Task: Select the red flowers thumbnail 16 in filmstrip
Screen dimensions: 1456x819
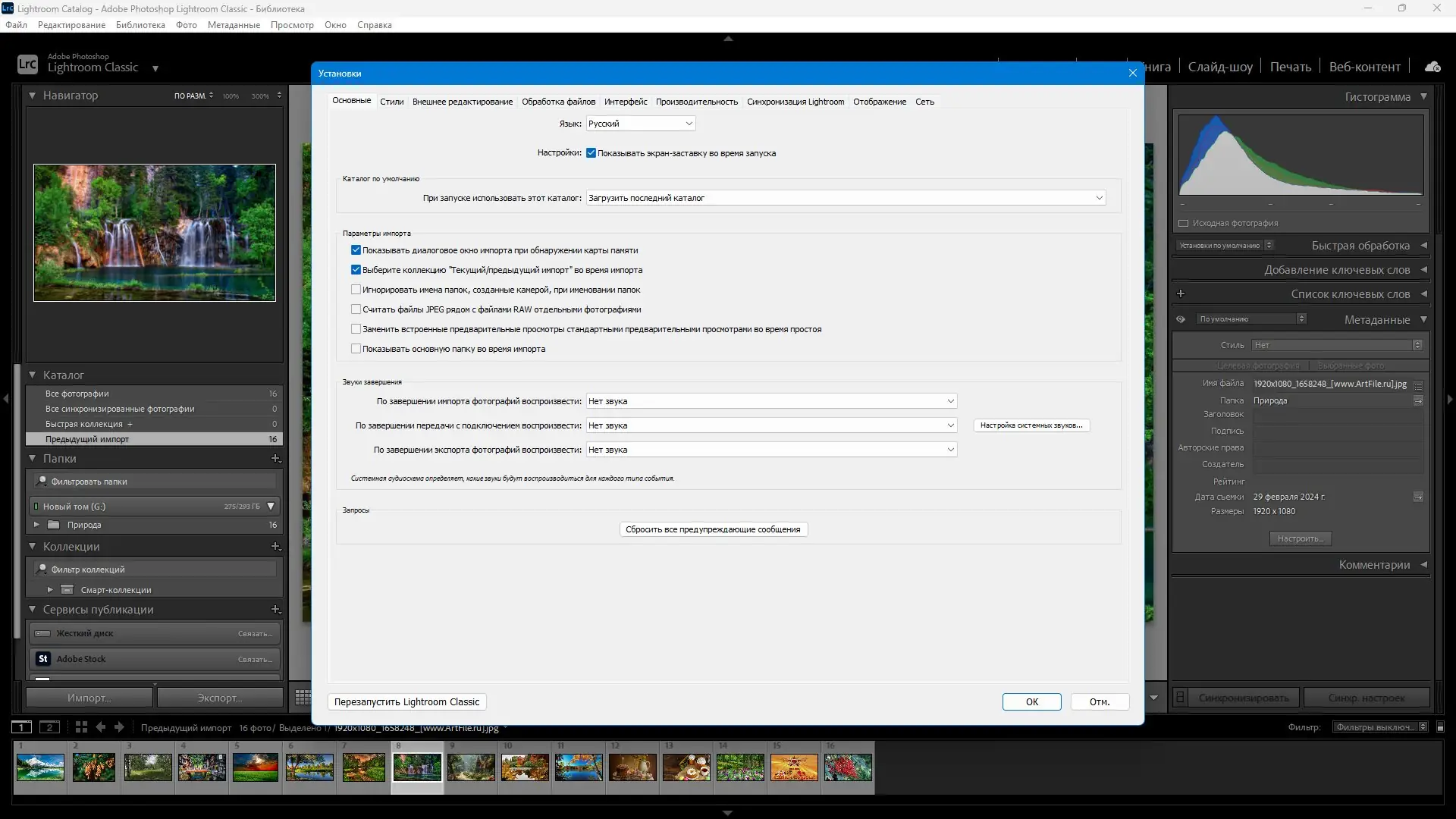Action: coord(848,767)
